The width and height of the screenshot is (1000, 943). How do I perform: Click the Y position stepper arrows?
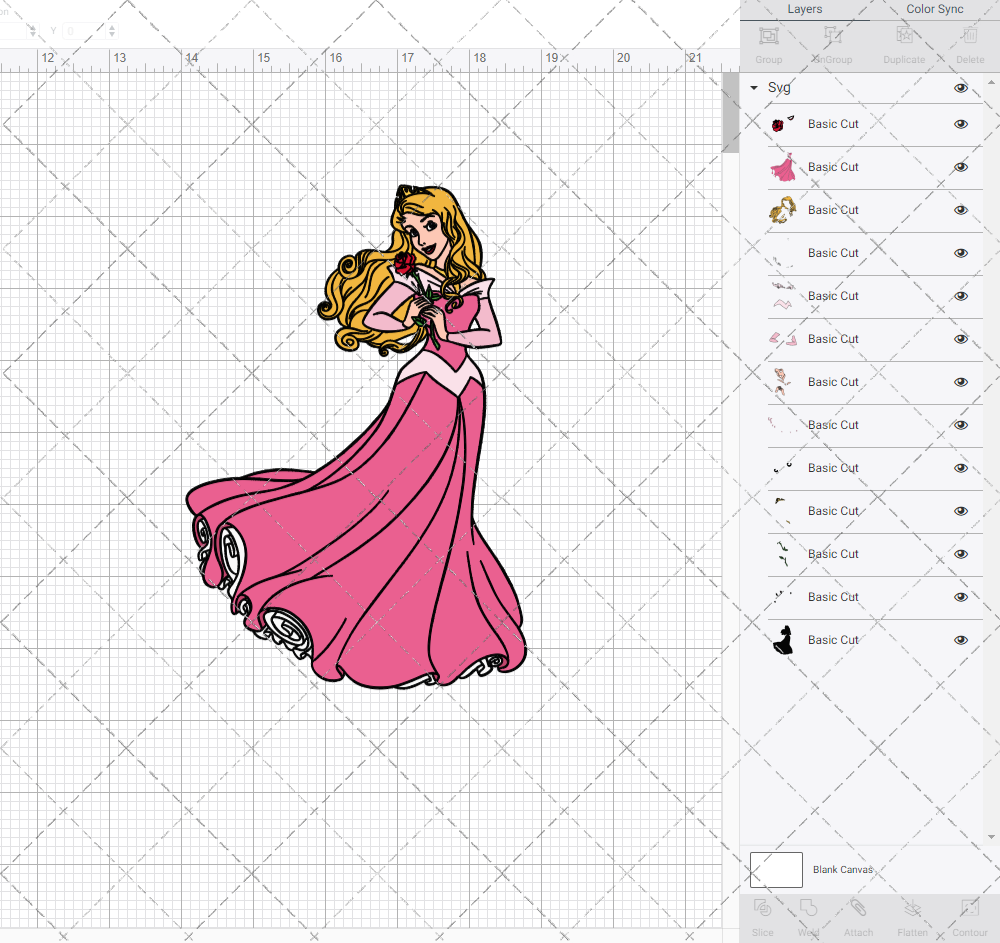coord(112,31)
